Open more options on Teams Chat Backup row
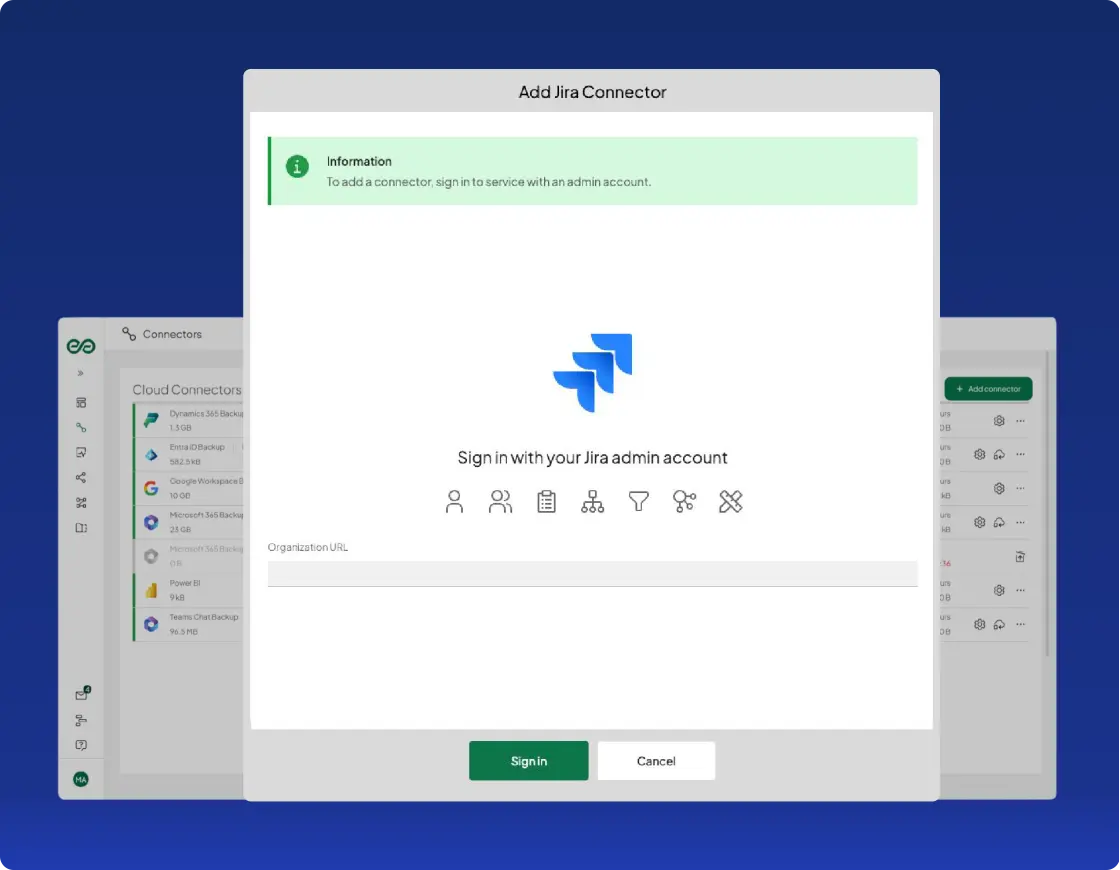The image size is (1120, 870). pos(1020,624)
